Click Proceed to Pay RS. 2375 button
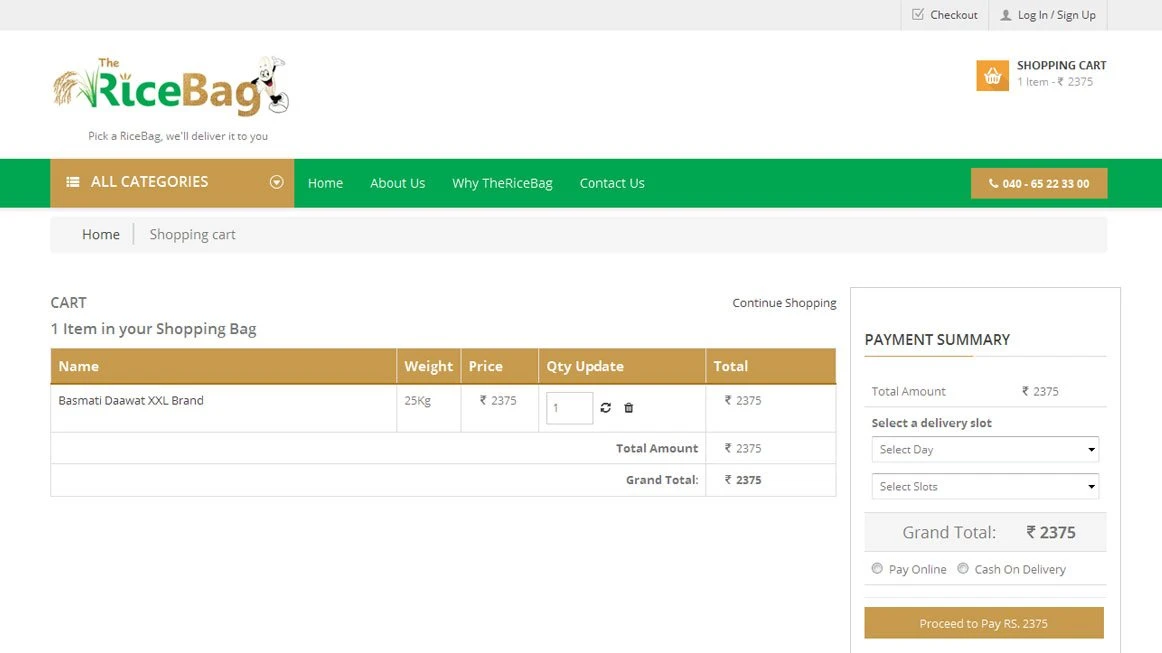Image resolution: width=1162 pixels, height=653 pixels. 984,623
